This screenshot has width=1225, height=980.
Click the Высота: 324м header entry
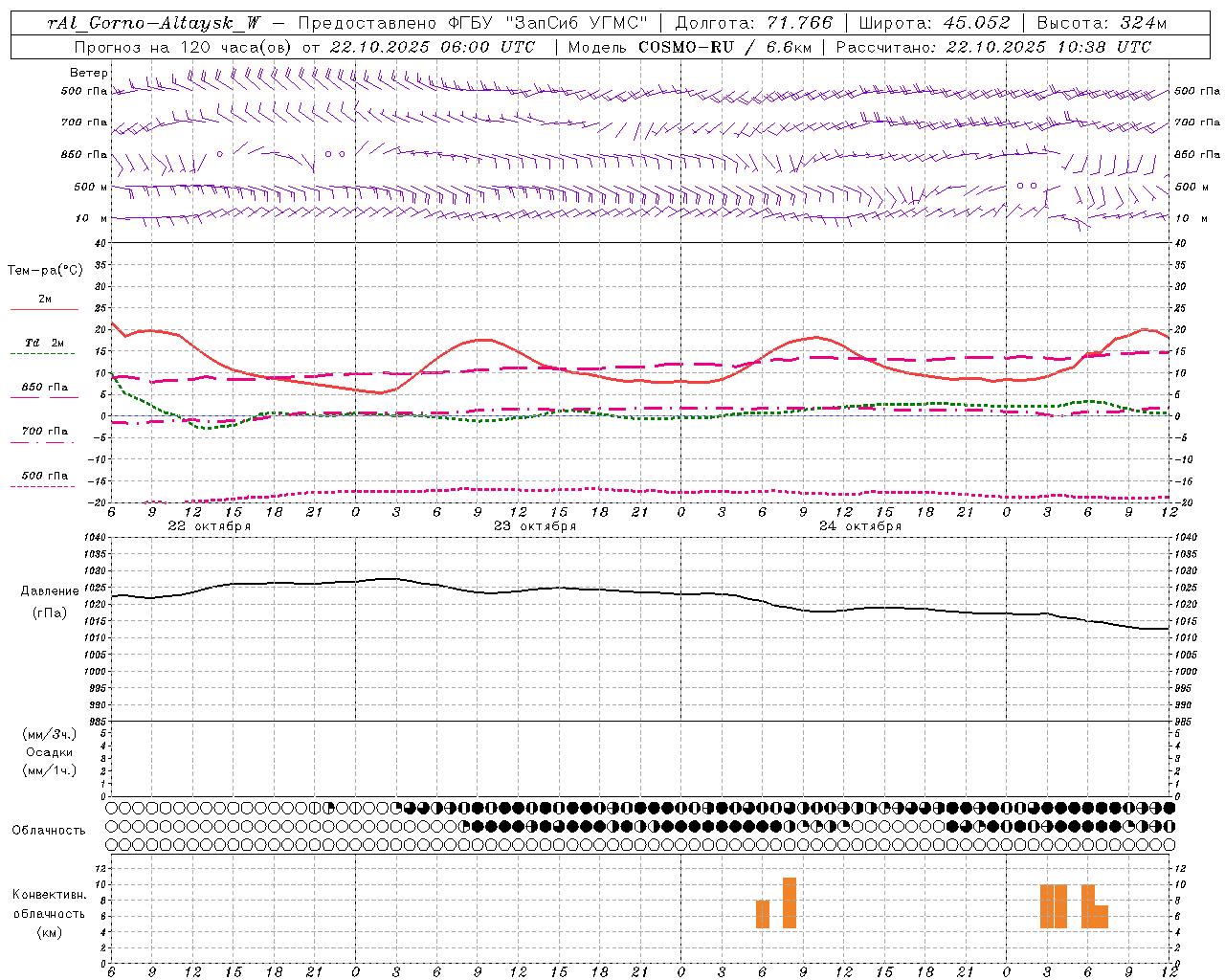pos(1102,24)
